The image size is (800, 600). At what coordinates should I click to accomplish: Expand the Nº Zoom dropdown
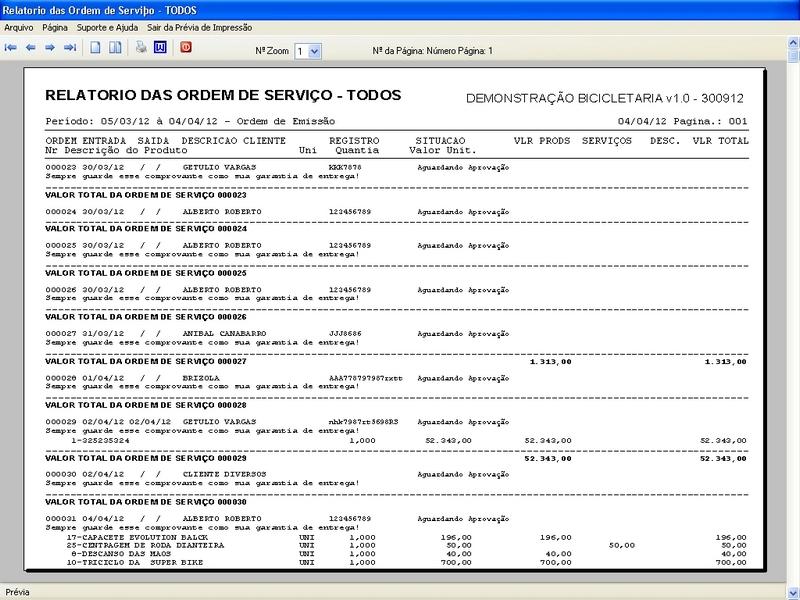click(x=314, y=50)
